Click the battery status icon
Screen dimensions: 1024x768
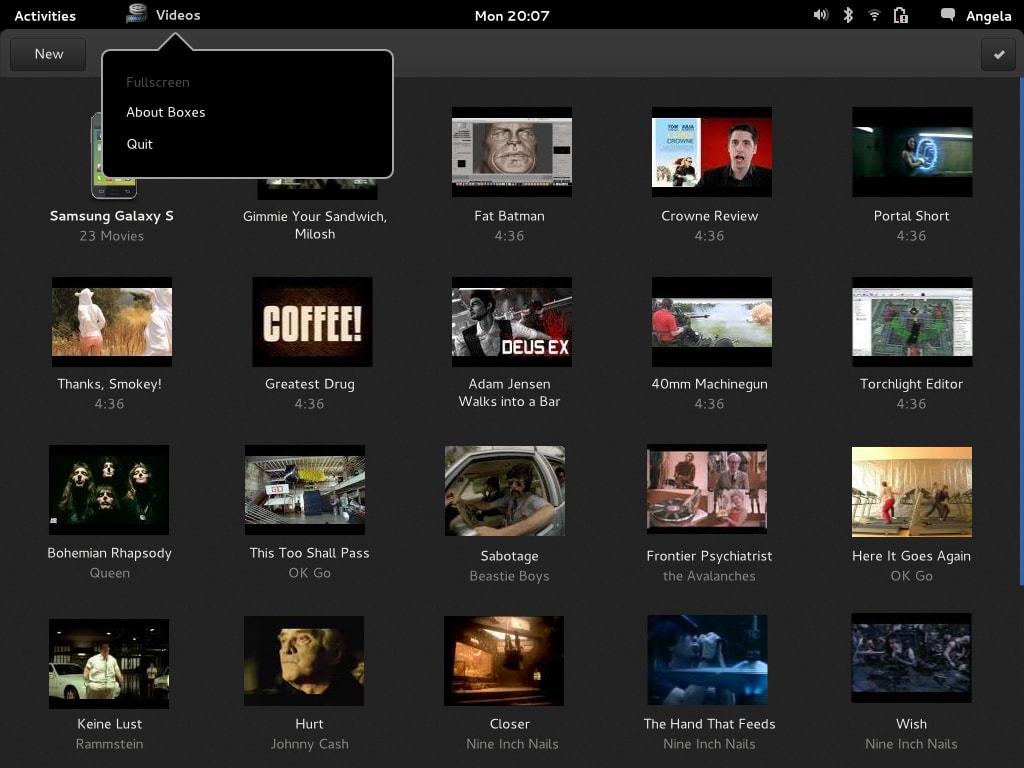pos(901,15)
